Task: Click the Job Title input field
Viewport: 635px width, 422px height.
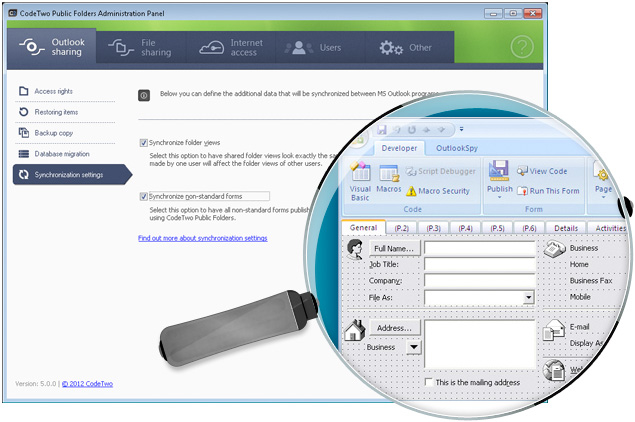Action: [479, 264]
